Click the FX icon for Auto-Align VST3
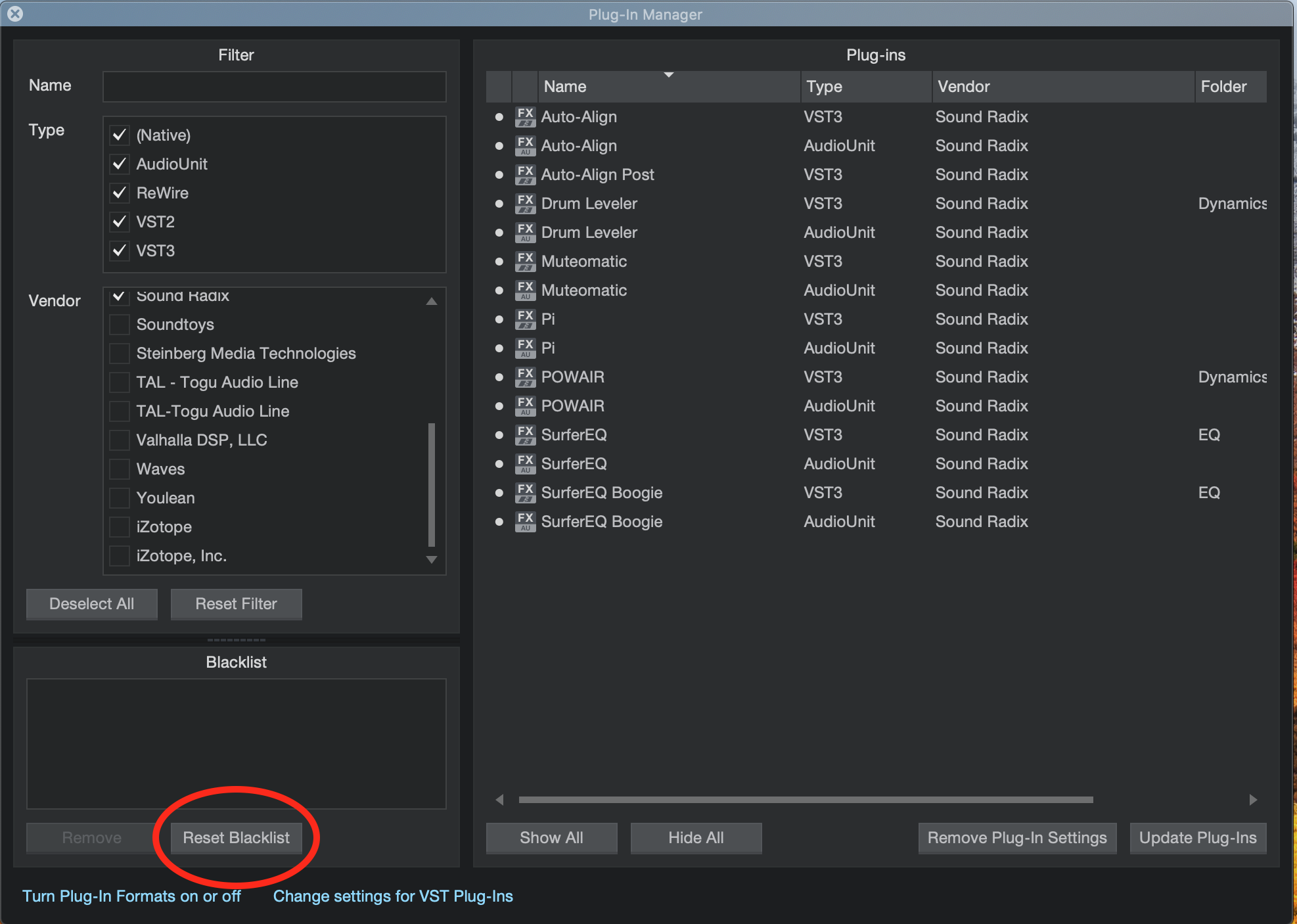1297x924 pixels. (x=525, y=117)
